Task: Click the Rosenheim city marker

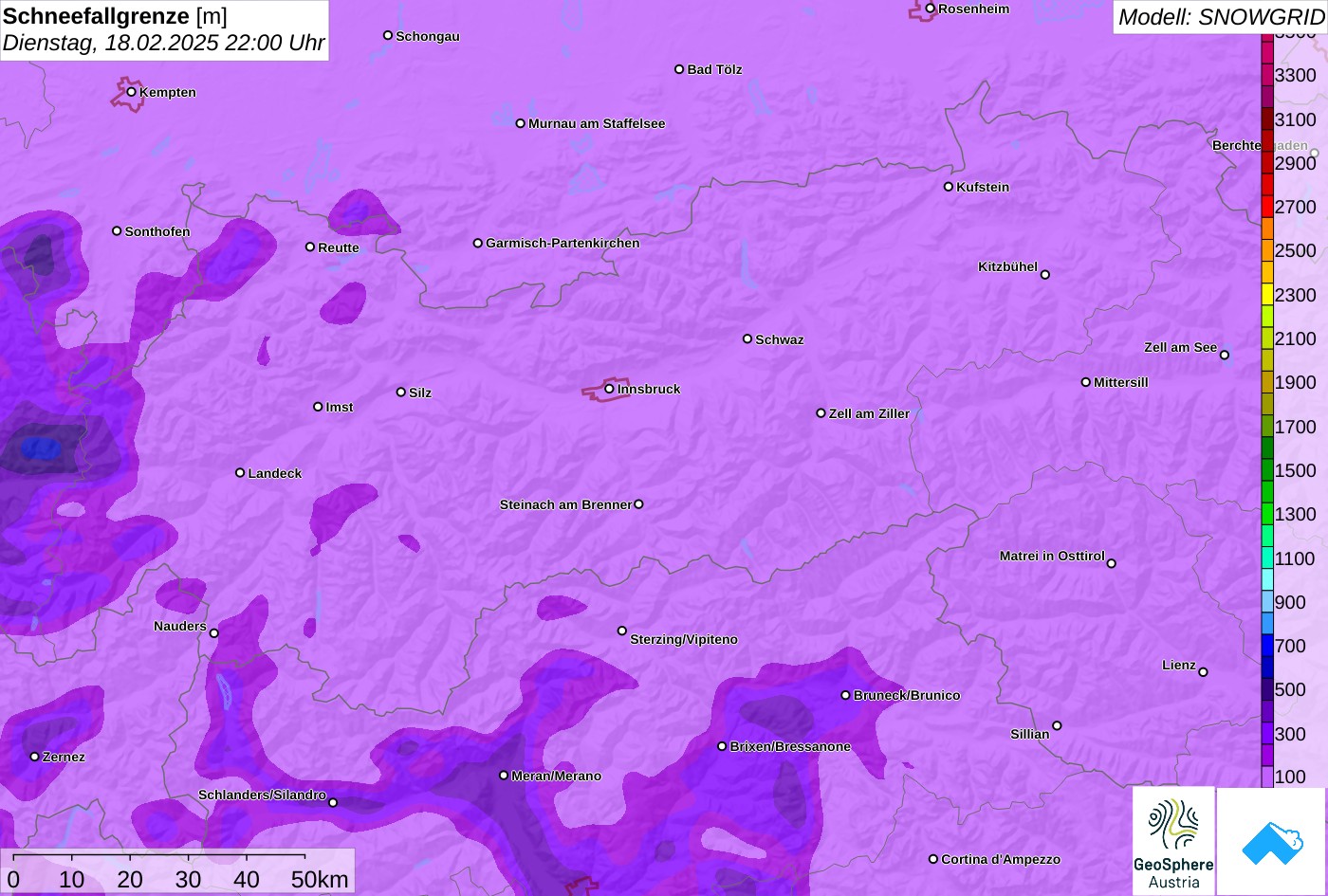Action: pos(931,9)
